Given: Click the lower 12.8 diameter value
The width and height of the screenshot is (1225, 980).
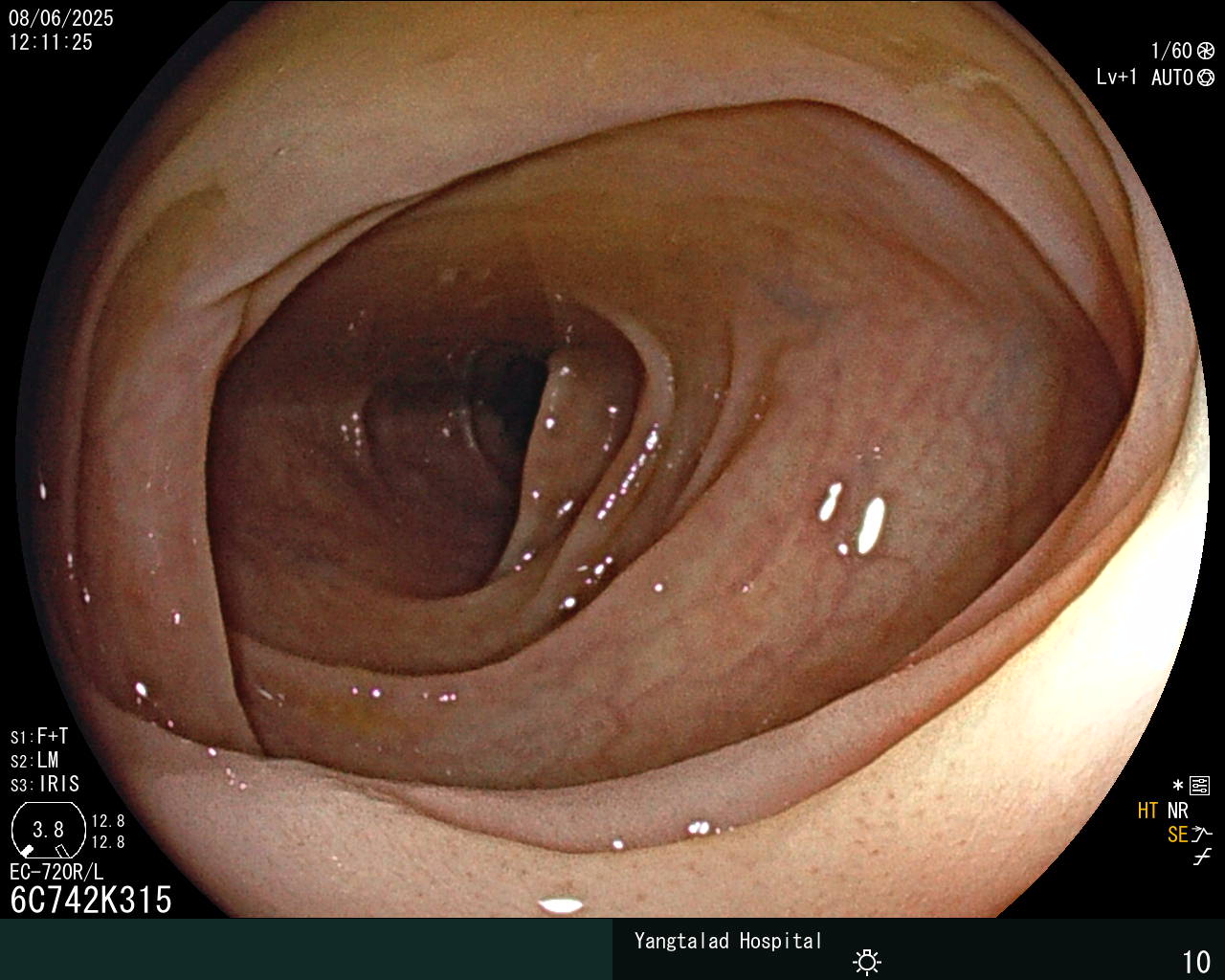Looking at the screenshot, I should pyautogui.click(x=108, y=842).
